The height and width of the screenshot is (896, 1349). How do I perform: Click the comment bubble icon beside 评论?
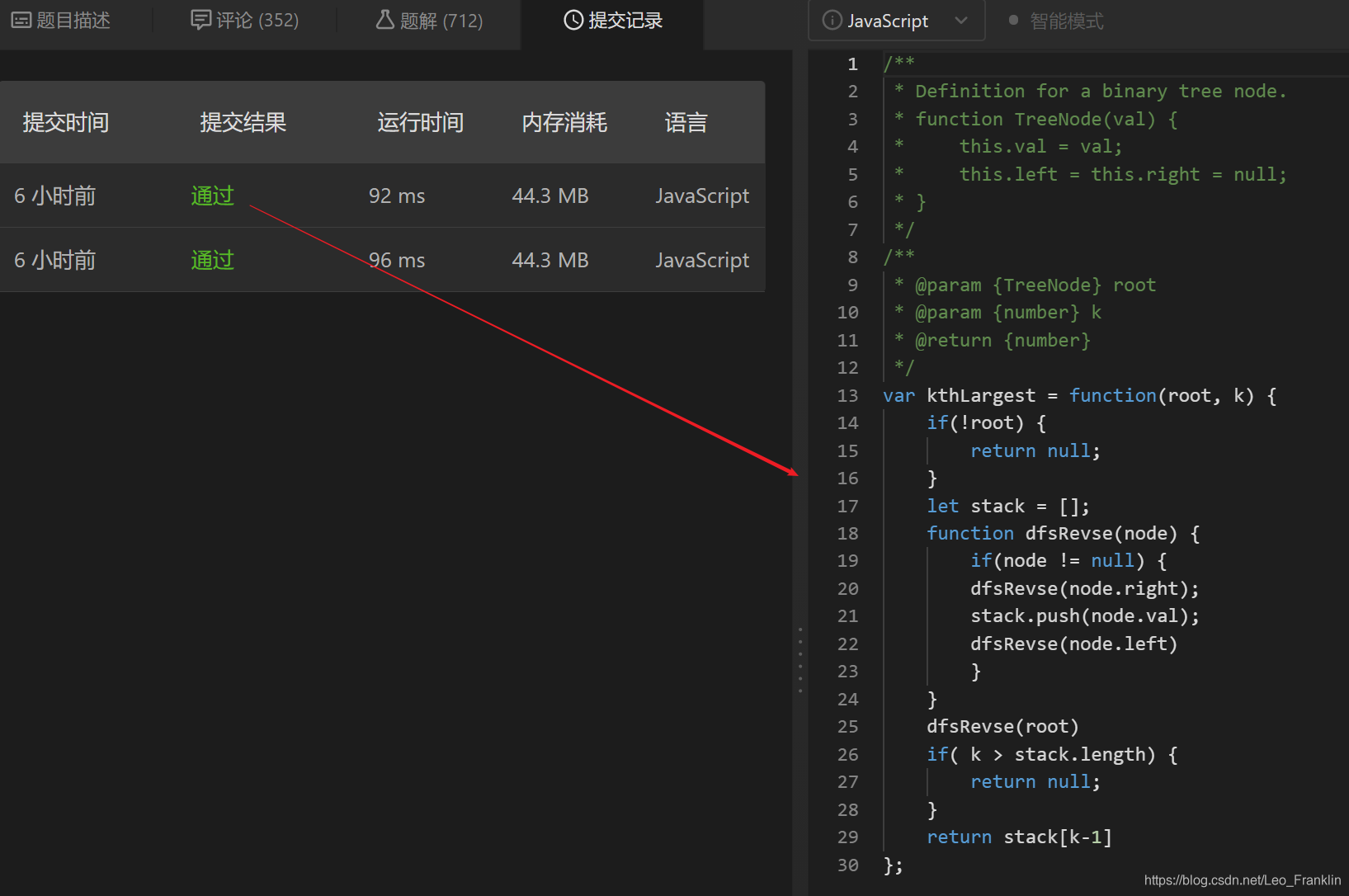pyautogui.click(x=200, y=20)
